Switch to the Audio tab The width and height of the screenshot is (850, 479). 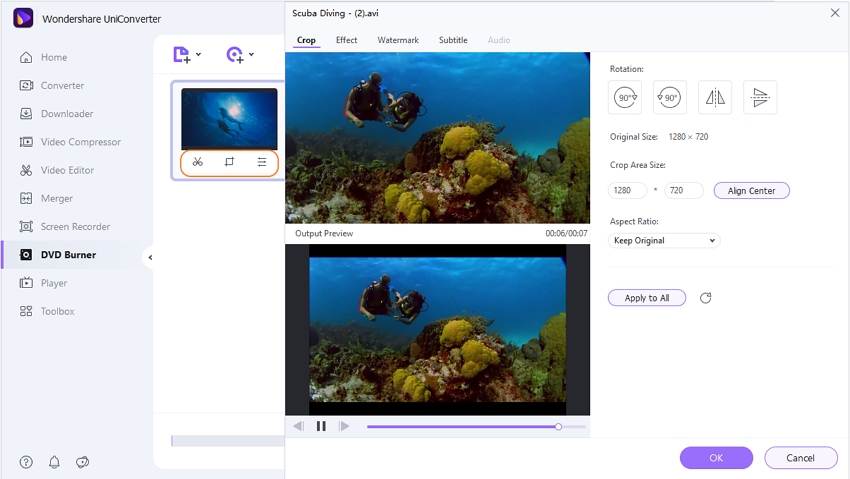[499, 40]
